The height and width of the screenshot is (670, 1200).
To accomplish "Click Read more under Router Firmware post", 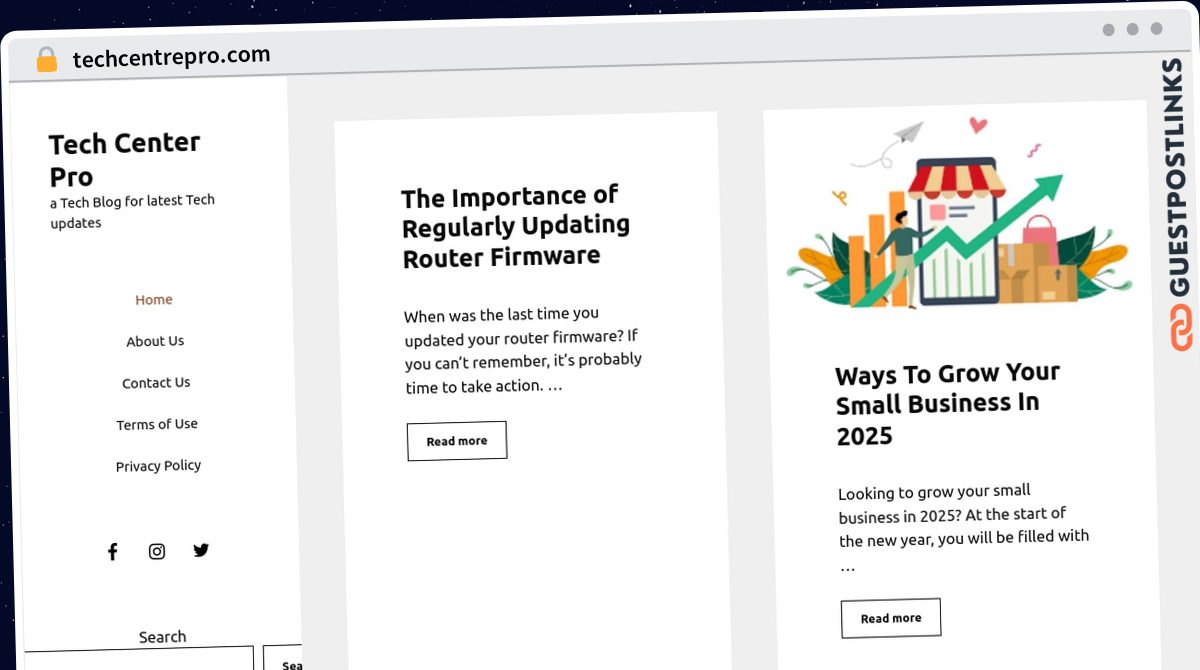I will [457, 441].
